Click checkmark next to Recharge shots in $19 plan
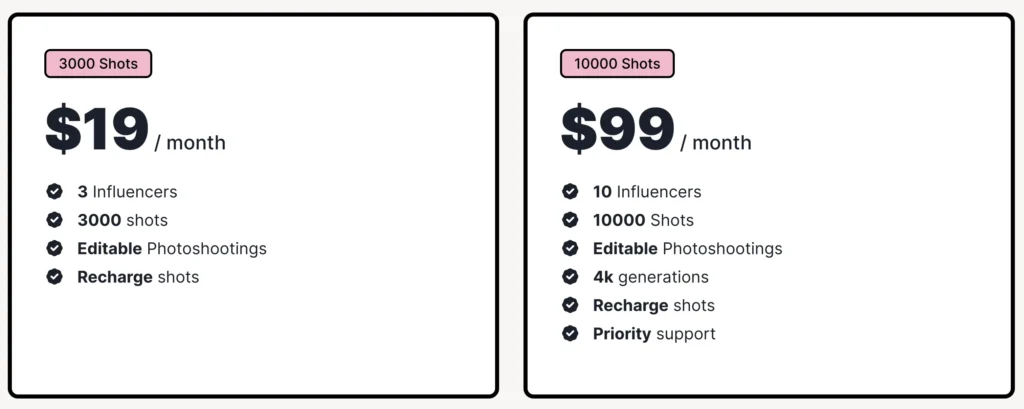This screenshot has width=1024, height=409. tap(54, 277)
